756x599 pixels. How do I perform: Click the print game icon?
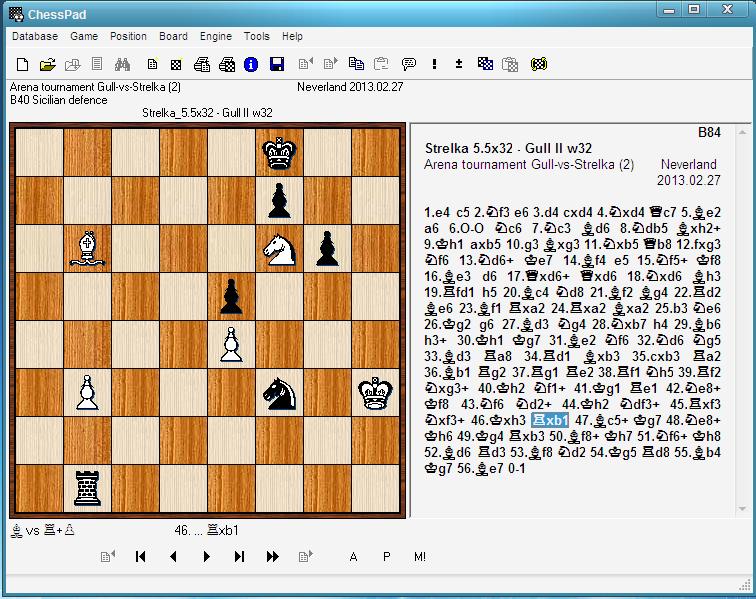click(201, 65)
